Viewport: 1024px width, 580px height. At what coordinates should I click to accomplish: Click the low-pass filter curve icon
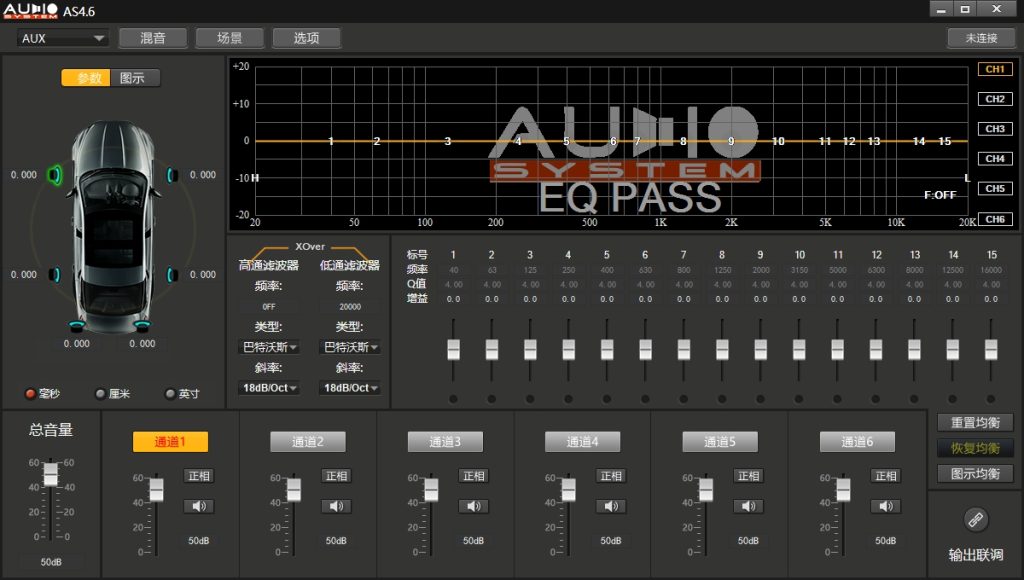pyautogui.click(x=351, y=253)
